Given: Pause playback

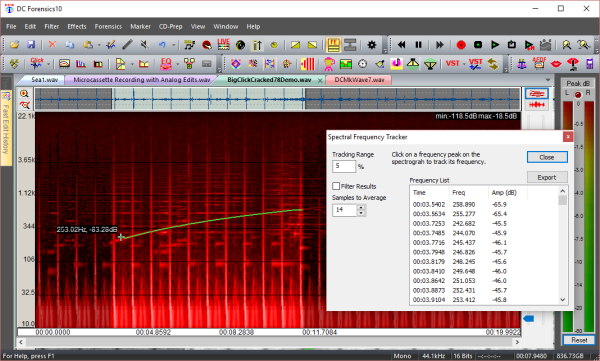Looking at the screenshot, I should (419, 45).
